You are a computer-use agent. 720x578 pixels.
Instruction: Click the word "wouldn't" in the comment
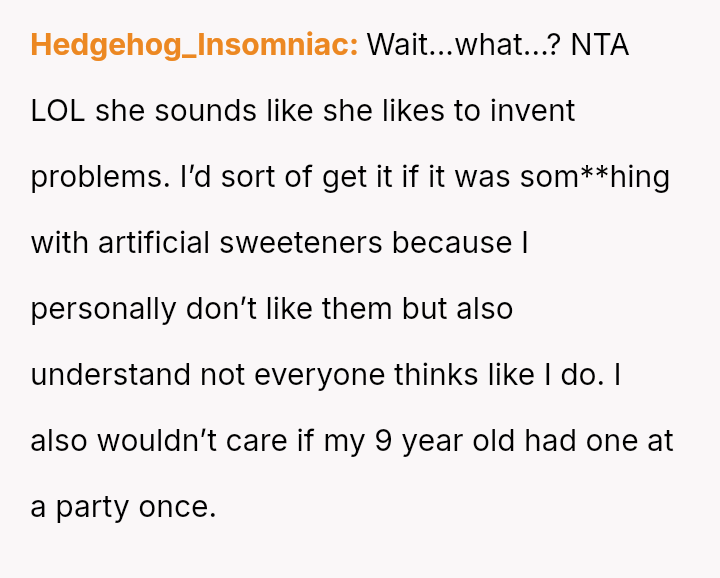(160, 441)
